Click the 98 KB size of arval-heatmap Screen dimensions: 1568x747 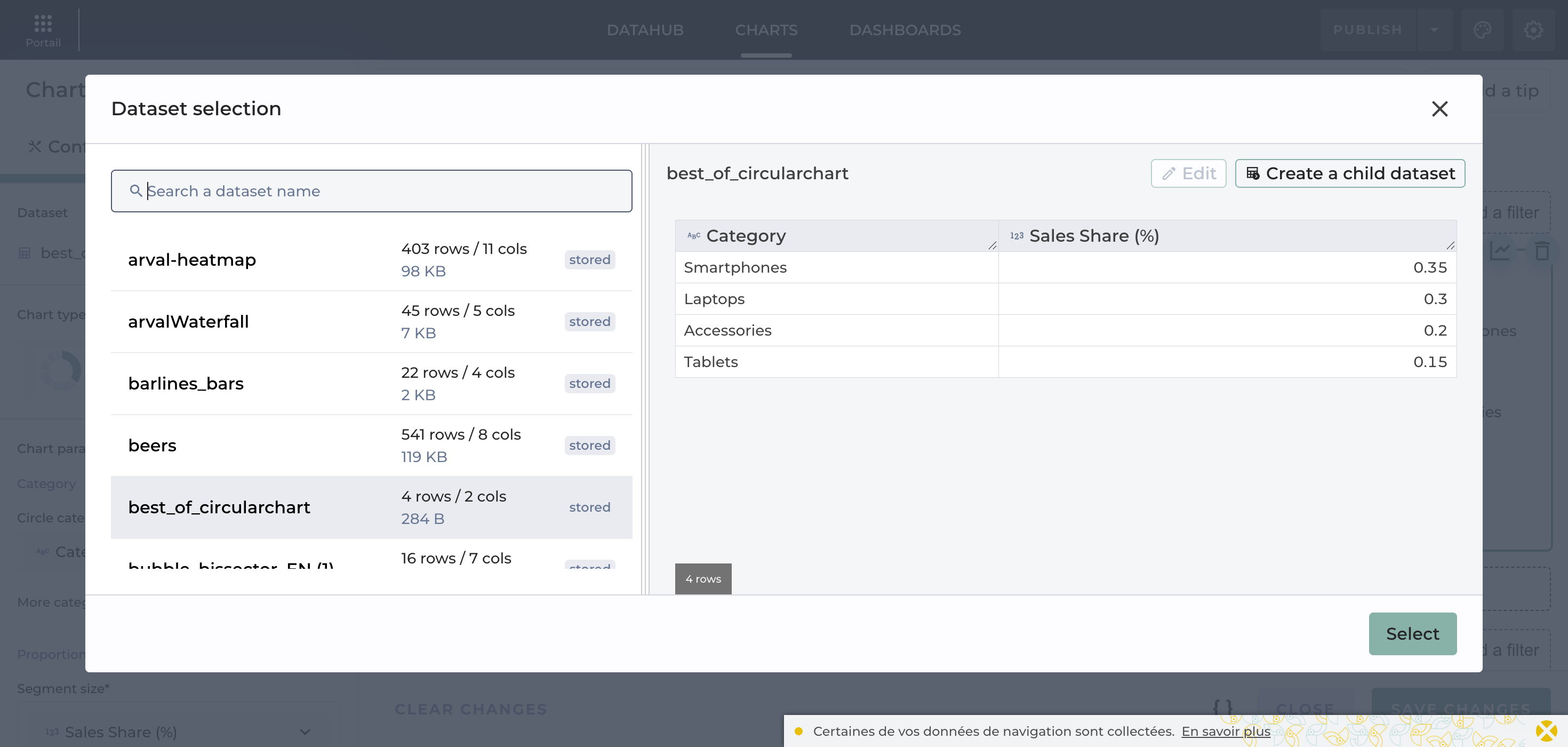pyautogui.click(x=423, y=272)
